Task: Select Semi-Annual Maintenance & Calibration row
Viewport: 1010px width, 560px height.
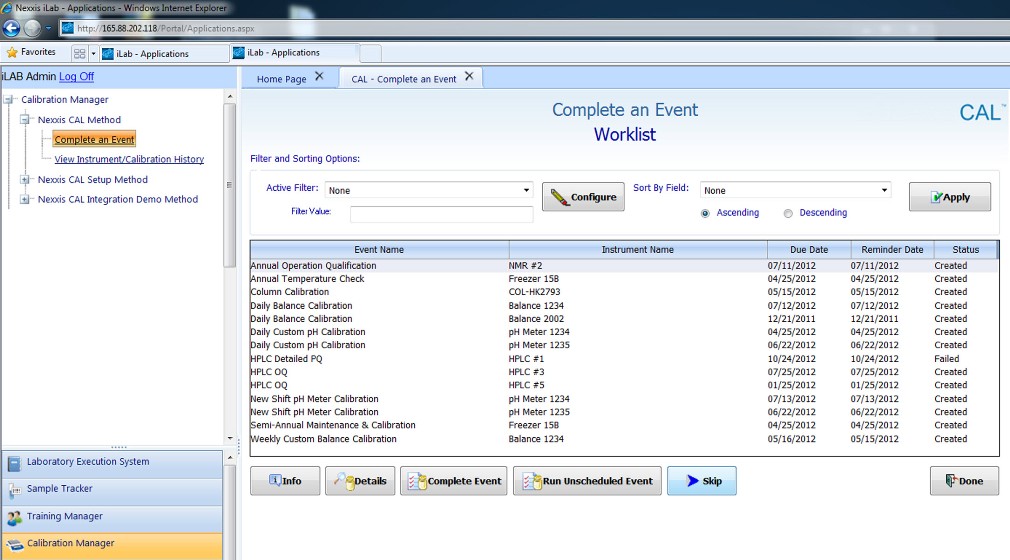Action: coord(624,425)
